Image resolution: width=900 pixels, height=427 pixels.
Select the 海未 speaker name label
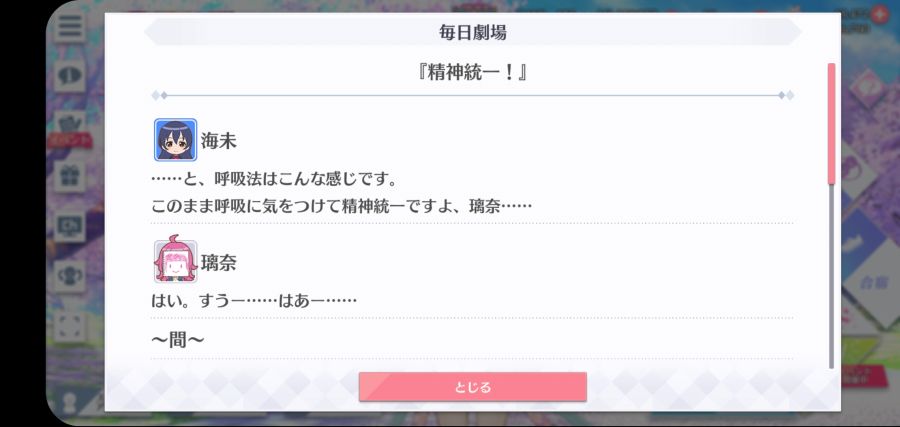(218, 141)
